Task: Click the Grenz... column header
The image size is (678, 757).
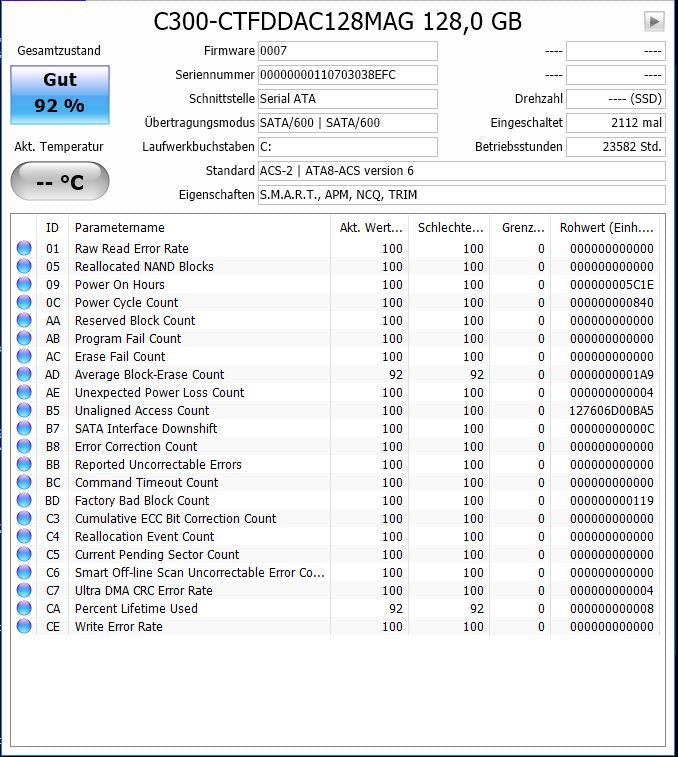Action: 520,227
